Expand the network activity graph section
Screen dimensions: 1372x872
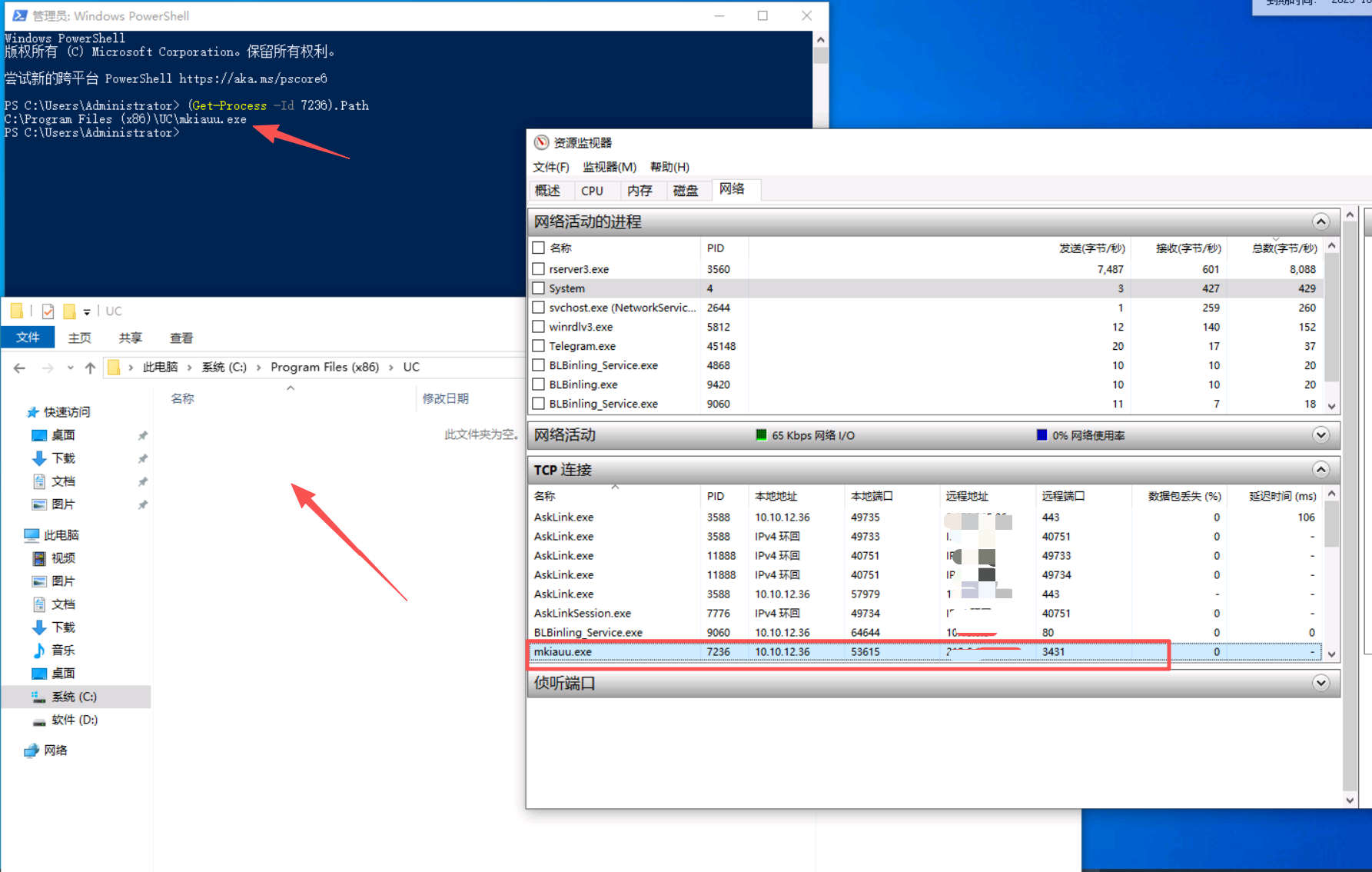tap(1321, 435)
